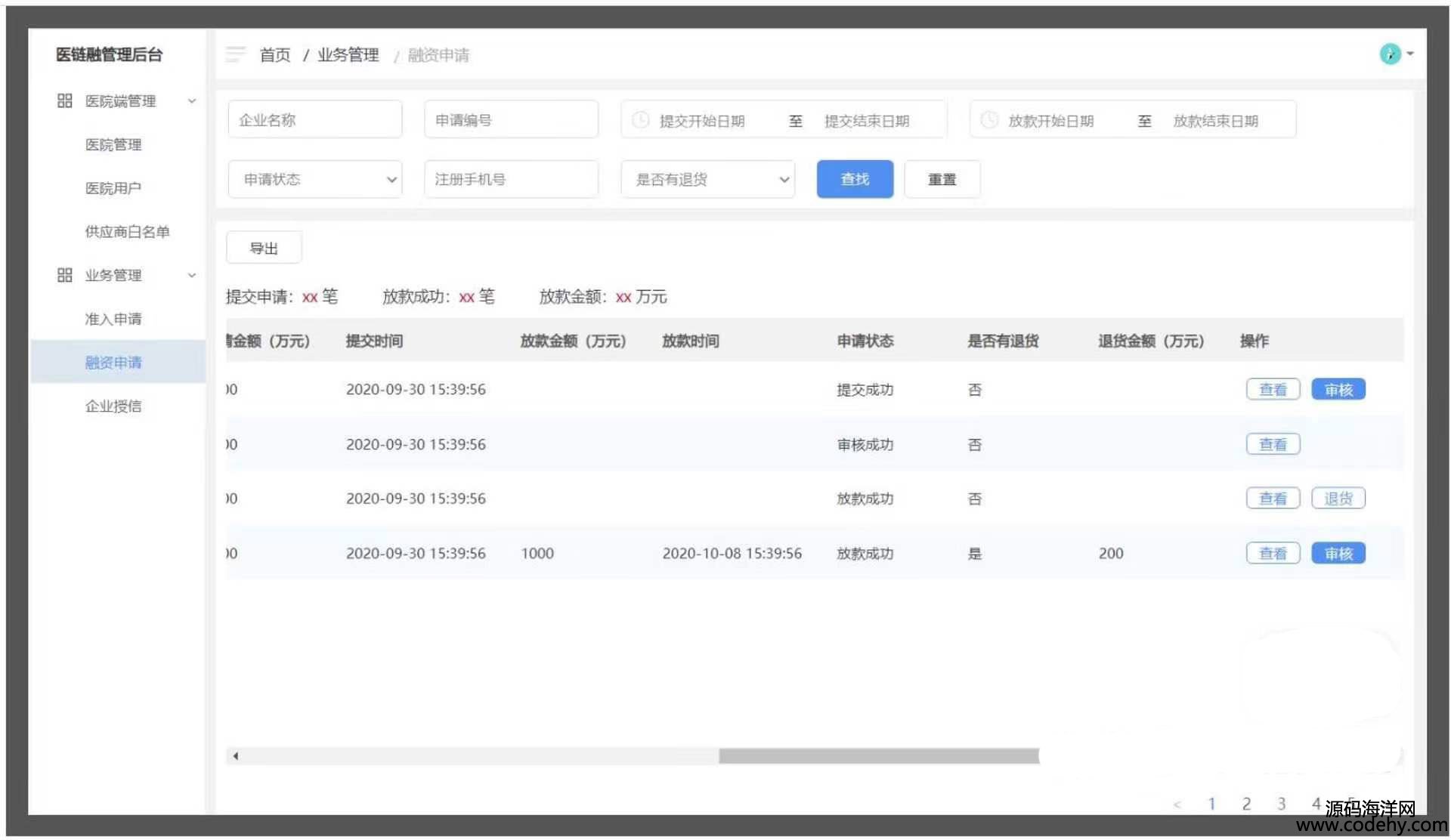Click the 操作 column header
The height and width of the screenshot is (840, 1451).
coord(1255,341)
